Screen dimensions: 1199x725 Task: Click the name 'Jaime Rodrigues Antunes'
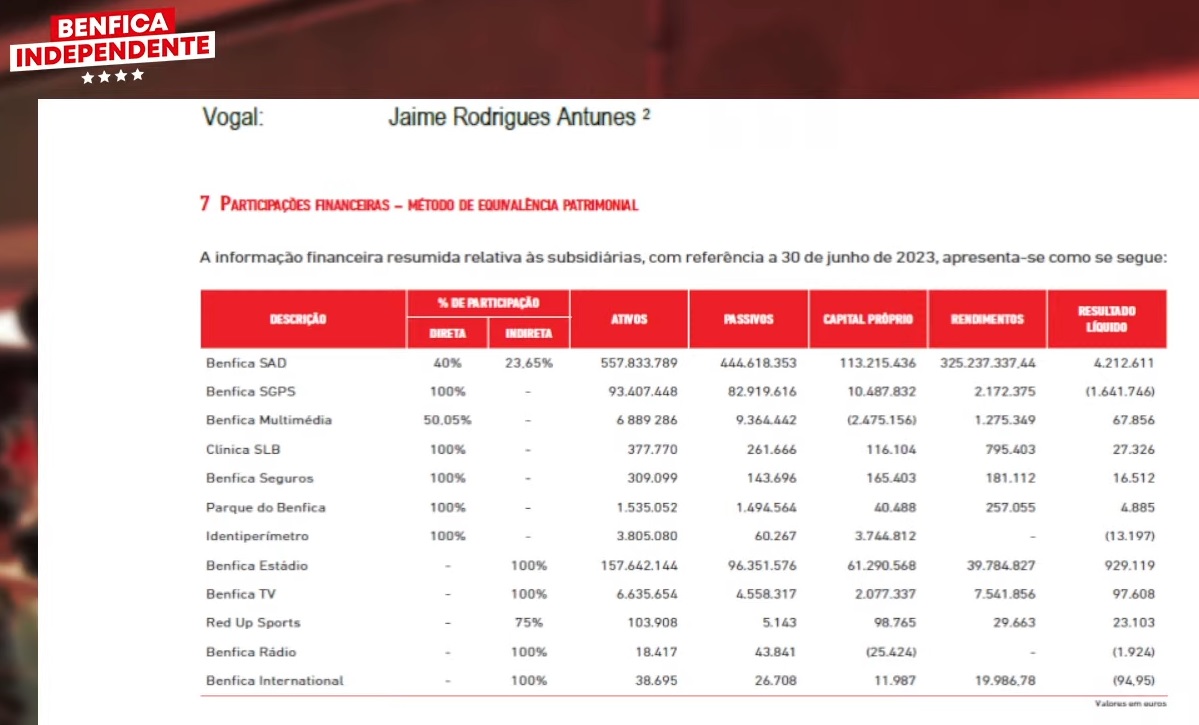tap(512, 117)
